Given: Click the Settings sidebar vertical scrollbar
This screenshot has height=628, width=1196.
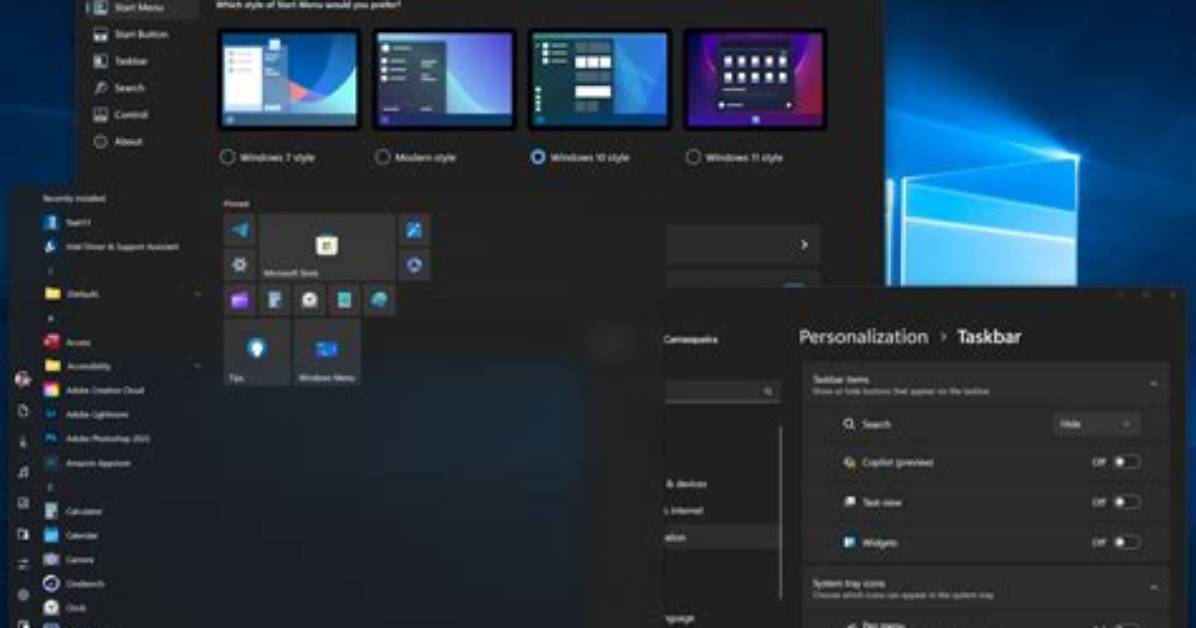Looking at the screenshot, I should coord(780,513).
